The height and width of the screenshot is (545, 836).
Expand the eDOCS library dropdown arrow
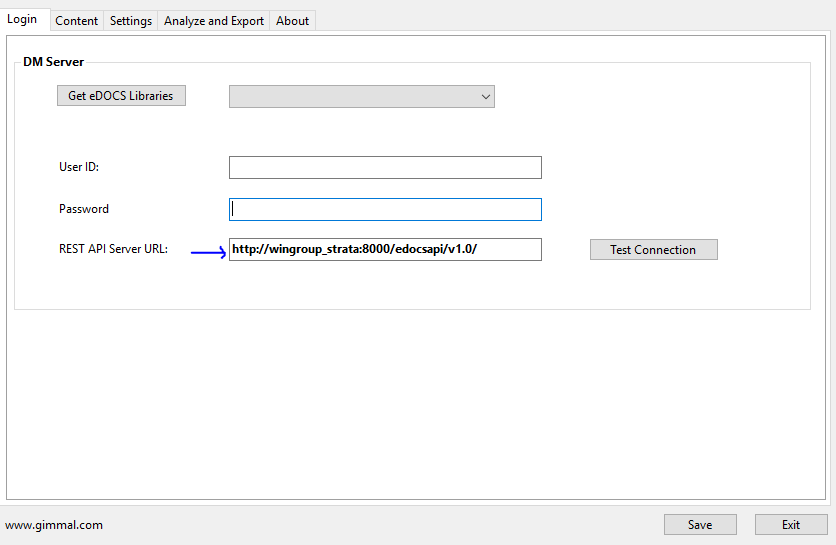click(x=486, y=97)
